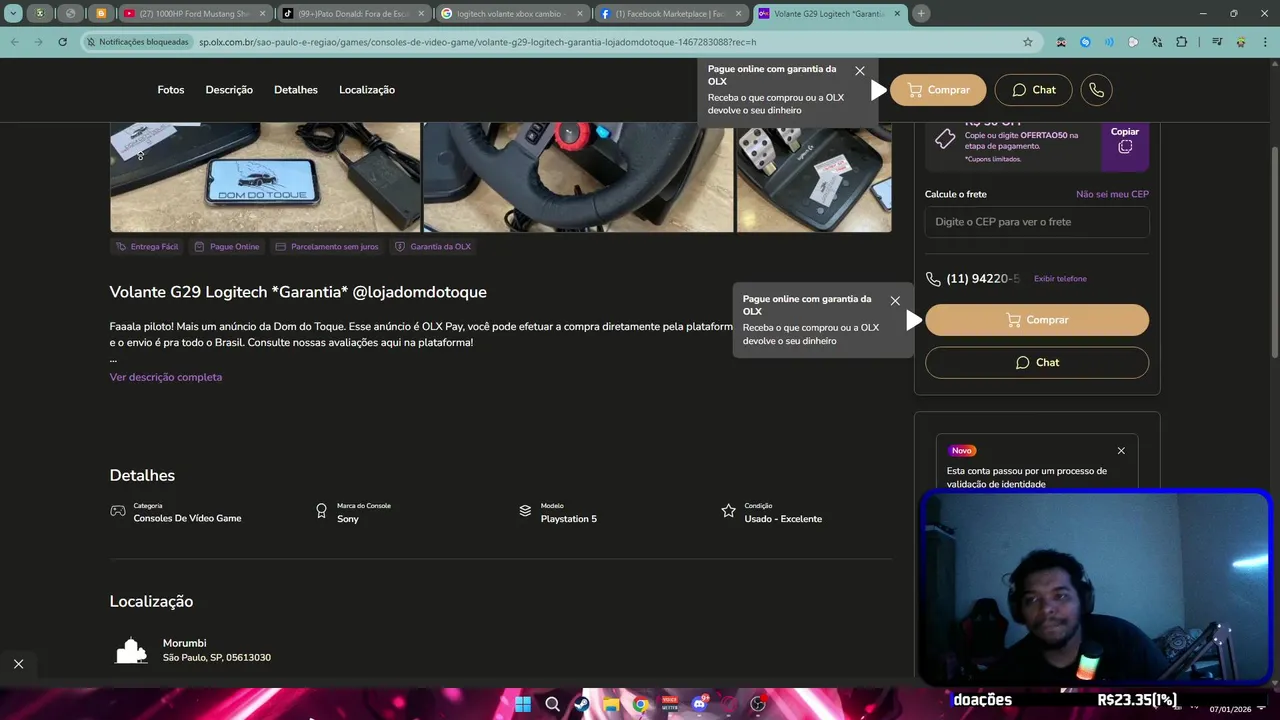
Task: Open Windows taskbar search
Action: pos(552,704)
